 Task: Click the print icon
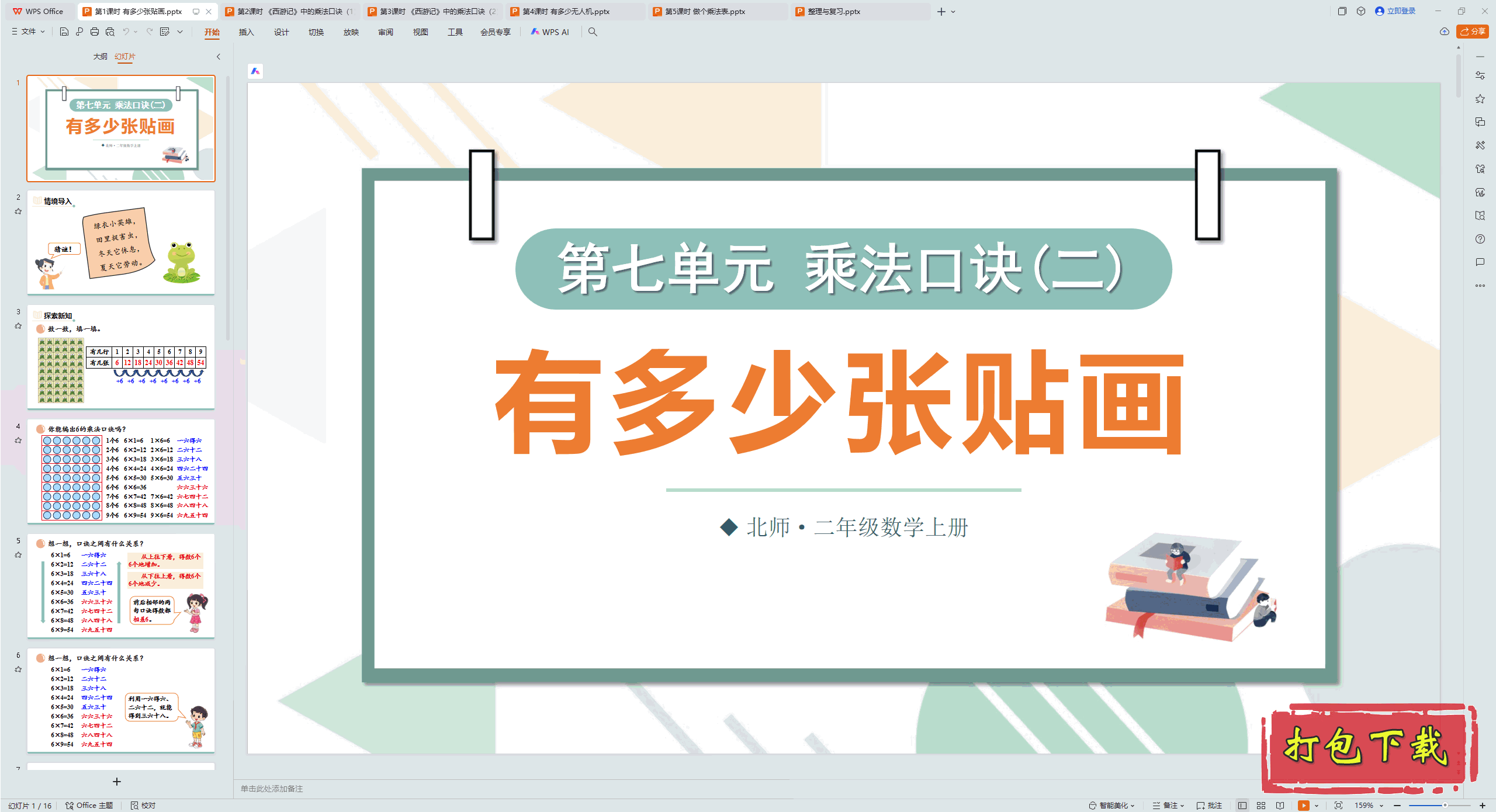(95, 32)
